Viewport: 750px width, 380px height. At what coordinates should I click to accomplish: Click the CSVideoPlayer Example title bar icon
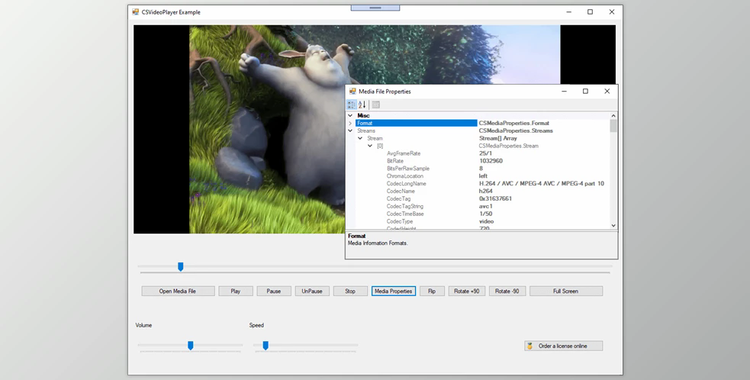coord(135,12)
